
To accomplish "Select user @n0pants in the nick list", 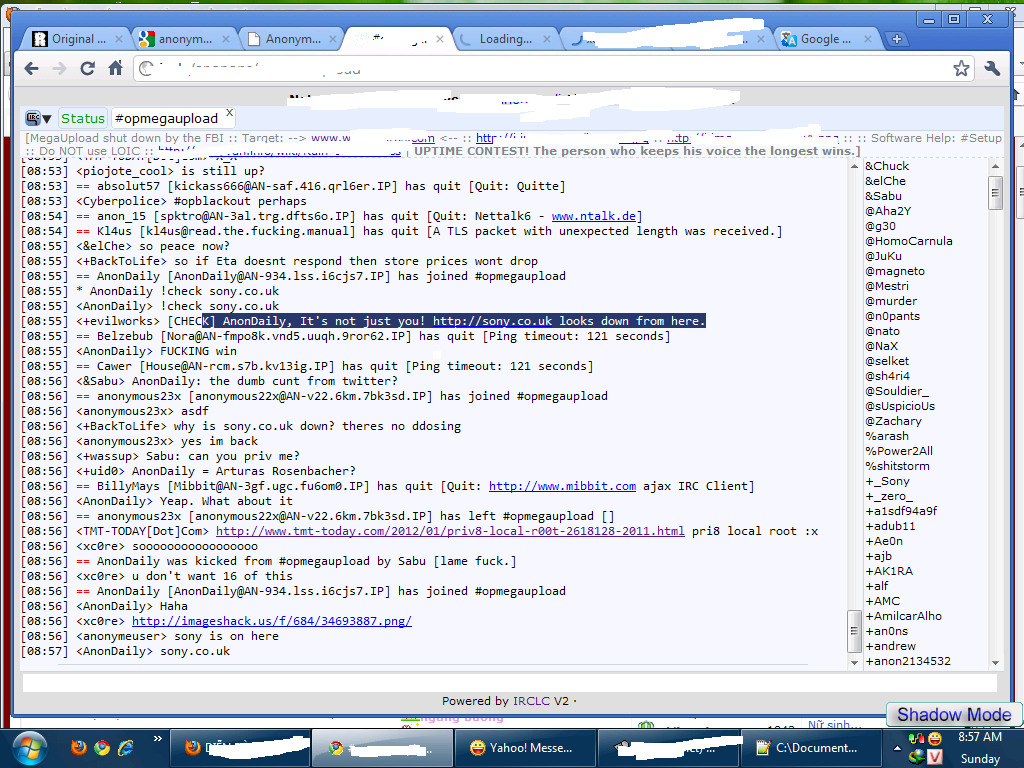I will pos(892,316).
